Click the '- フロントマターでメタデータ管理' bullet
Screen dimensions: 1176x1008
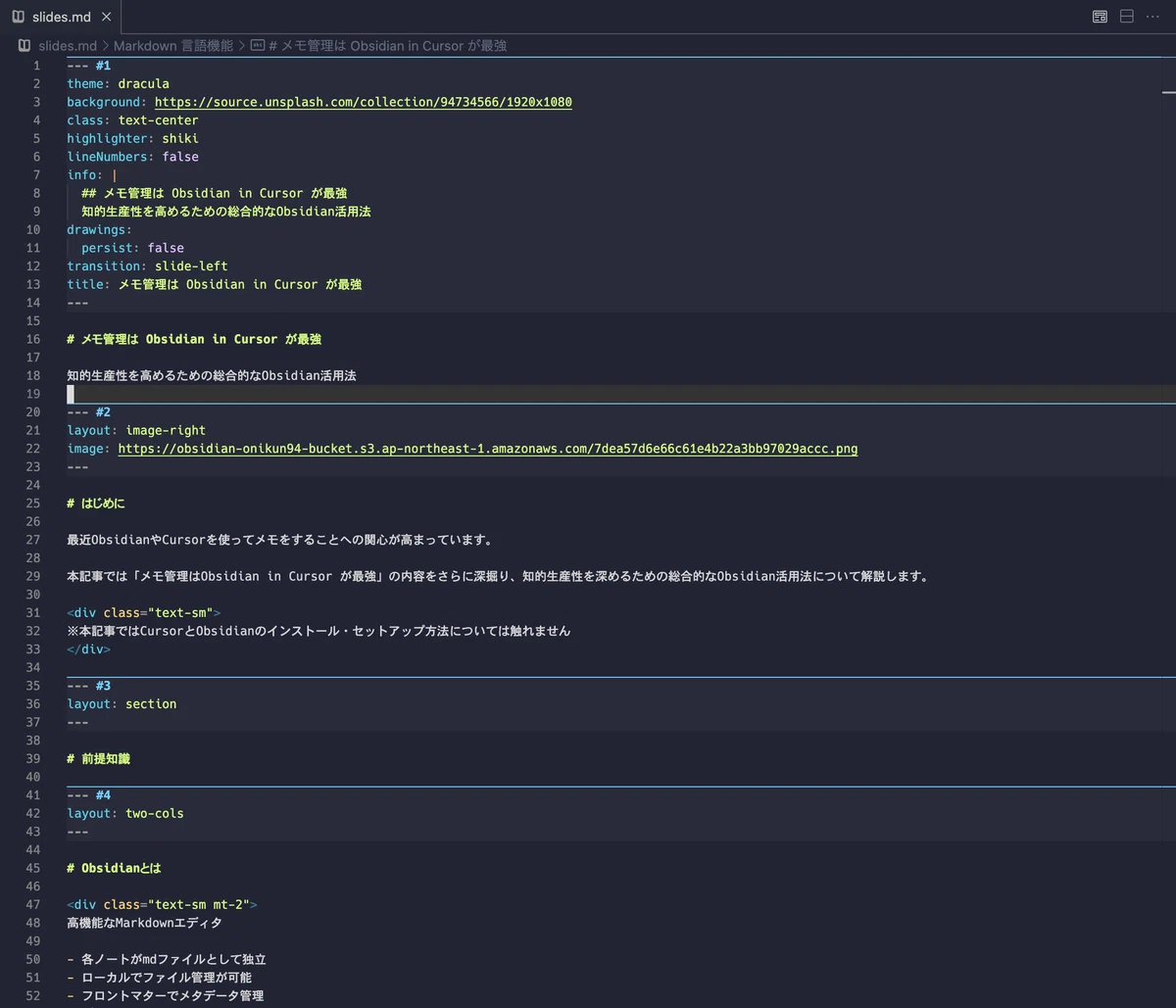click(x=166, y=996)
